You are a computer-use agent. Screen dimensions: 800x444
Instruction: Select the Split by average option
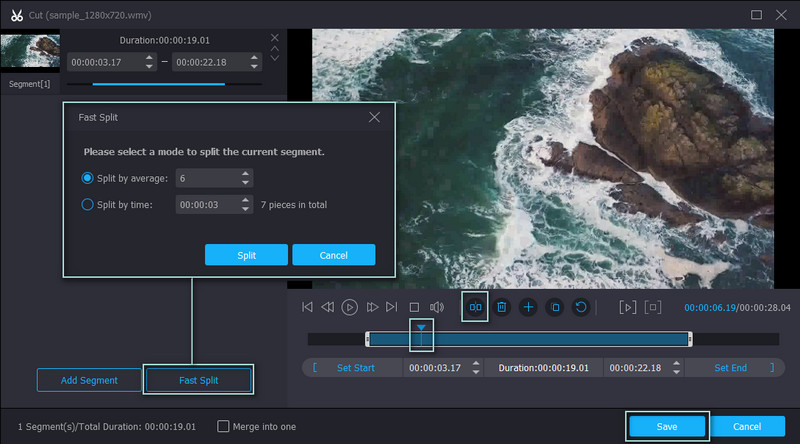point(86,178)
